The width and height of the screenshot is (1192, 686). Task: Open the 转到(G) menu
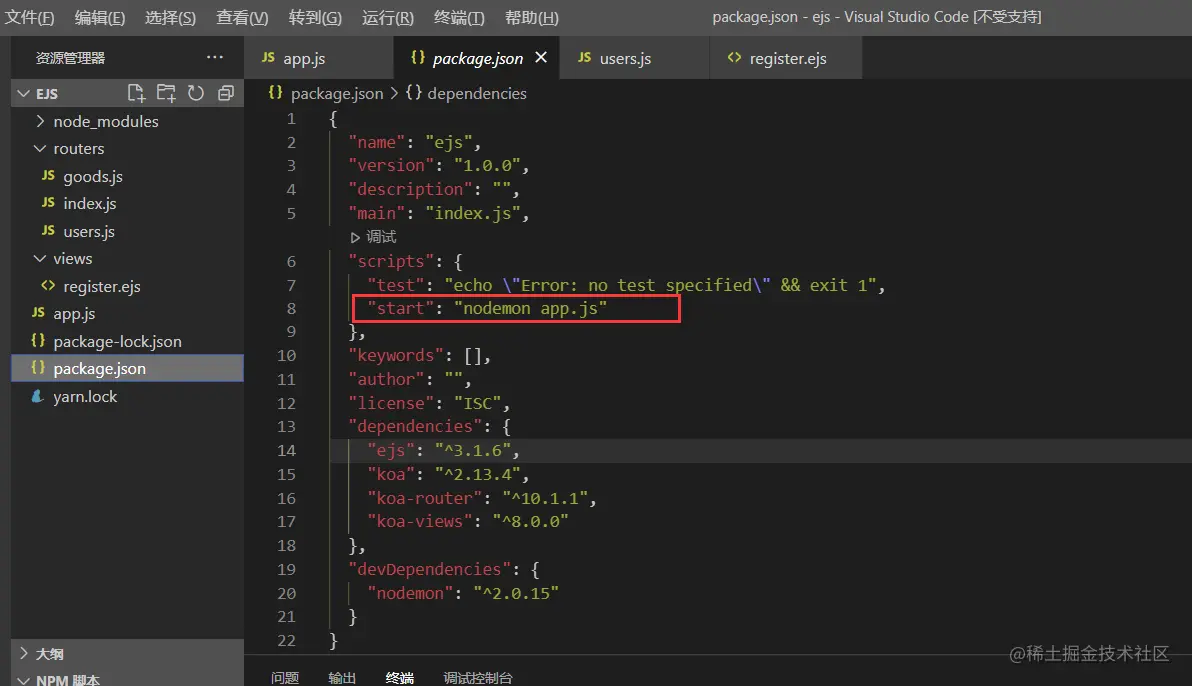(315, 17)
